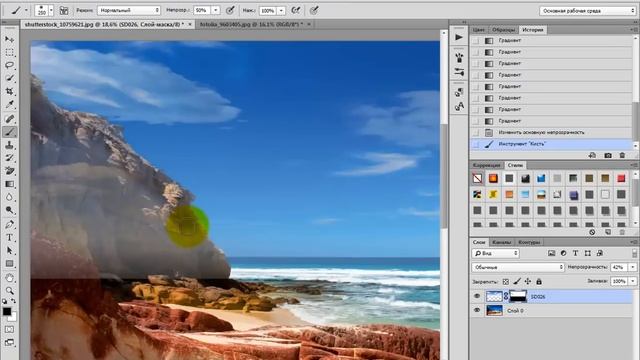
Task: Switch to the Образцы panel tab
Action: (503, 30)
